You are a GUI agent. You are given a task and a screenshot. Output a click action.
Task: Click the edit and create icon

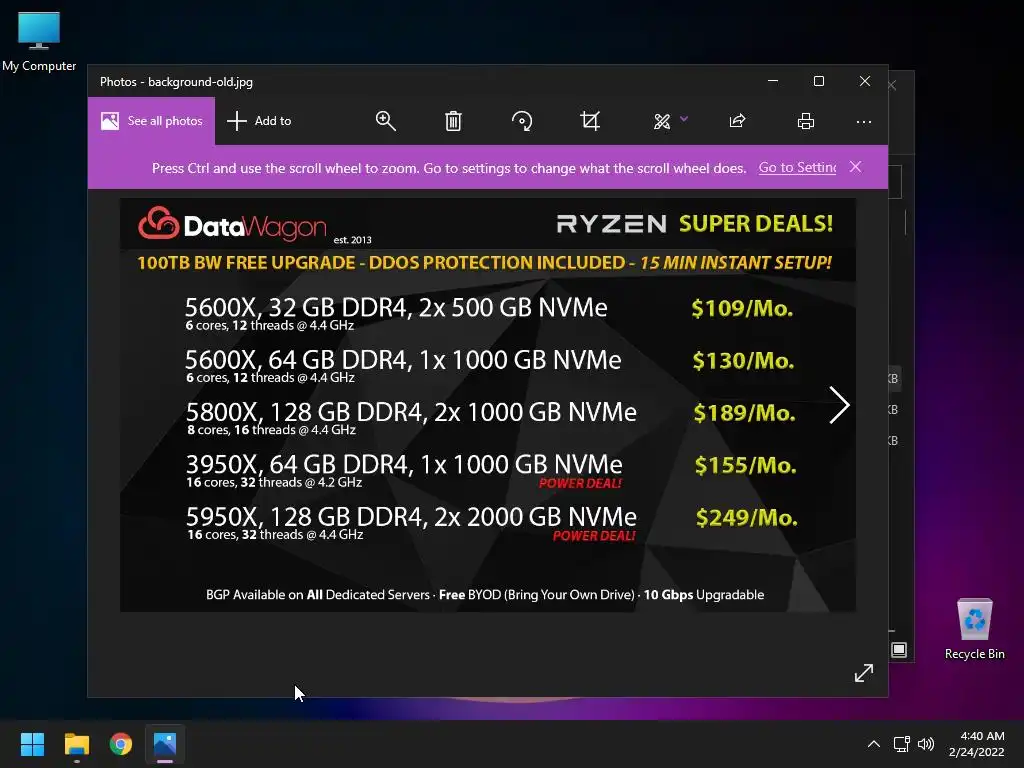pos(662,121)
